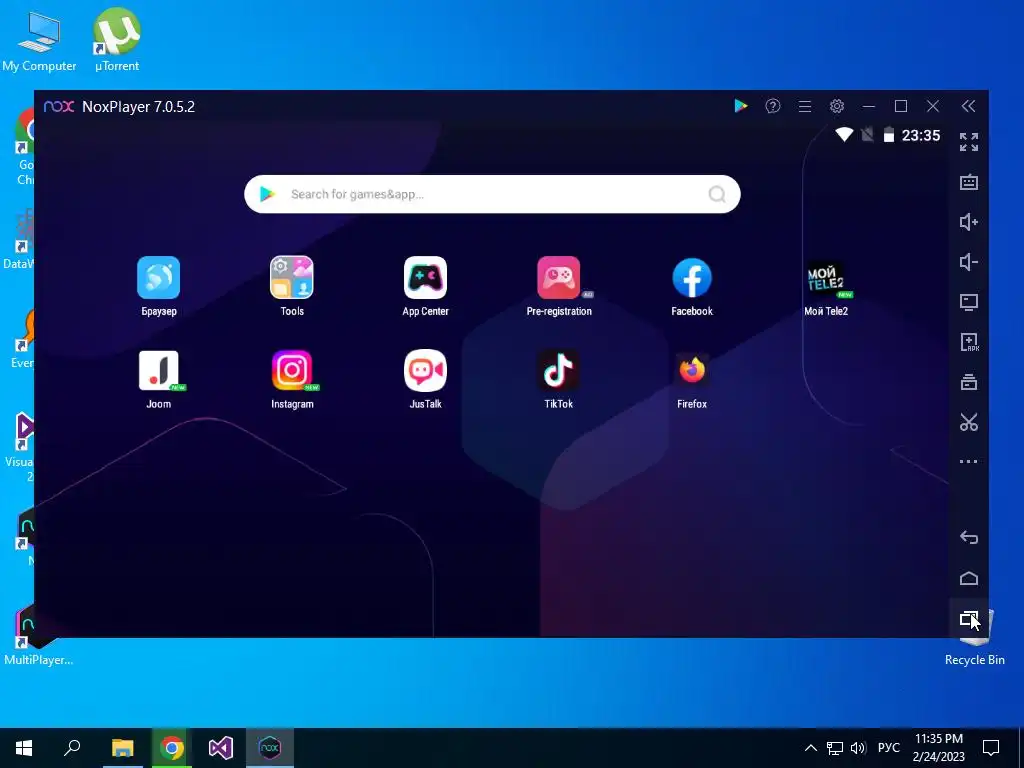Open the Браузер app in NoxPlayer
1024x768 pixels.
[x=159, y=278]
